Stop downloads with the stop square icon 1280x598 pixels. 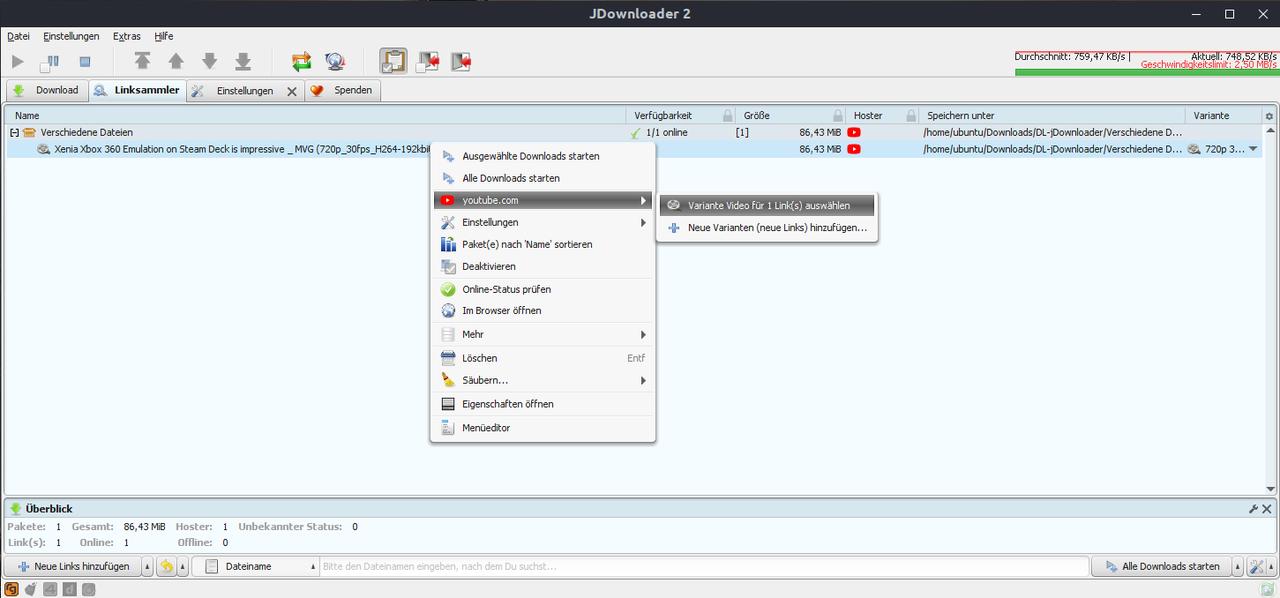click(x=85, y=62)
